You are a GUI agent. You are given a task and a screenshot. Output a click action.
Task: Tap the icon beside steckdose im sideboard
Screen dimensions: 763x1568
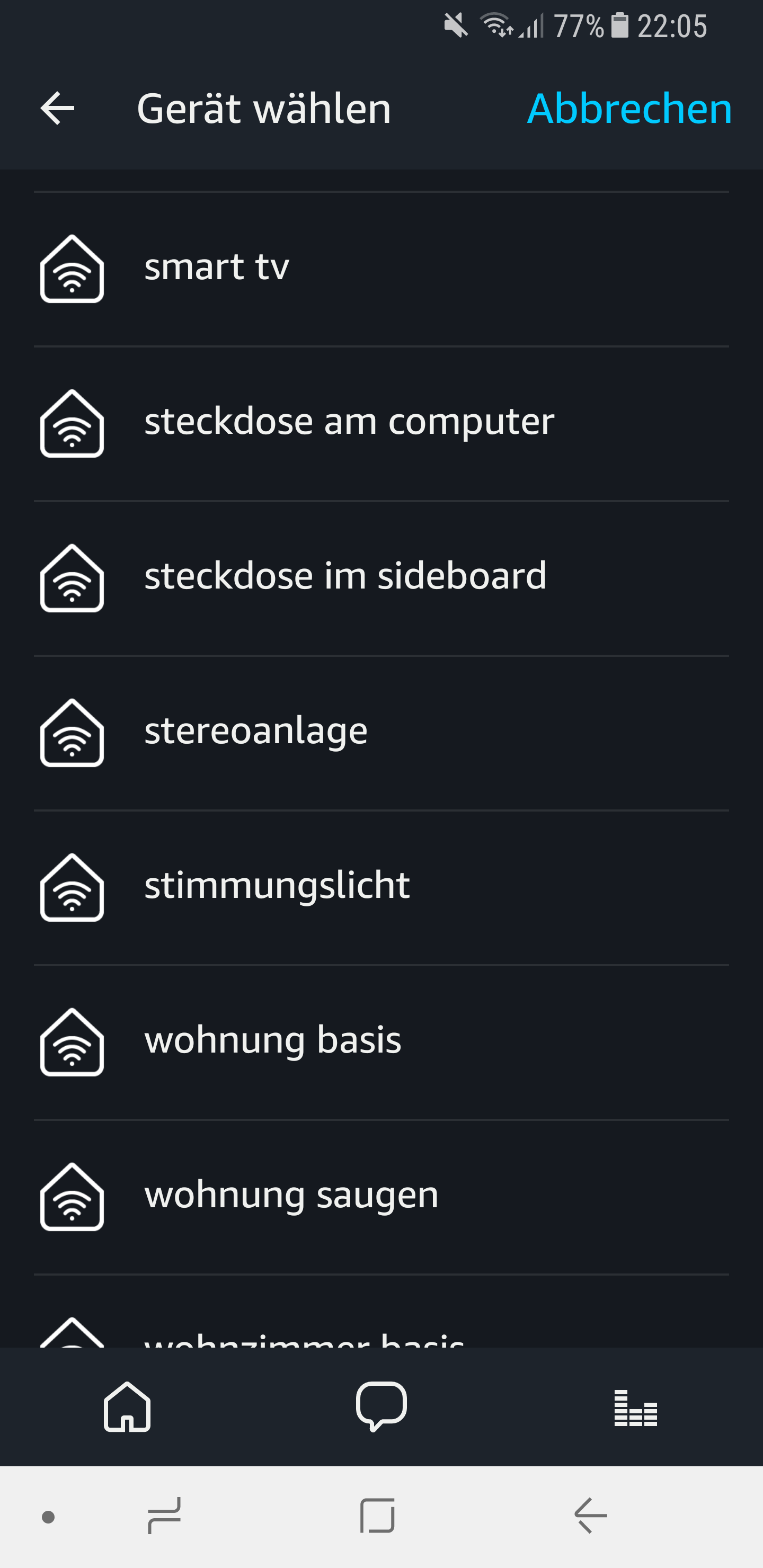pyautogui.click(x=72, y=577)
